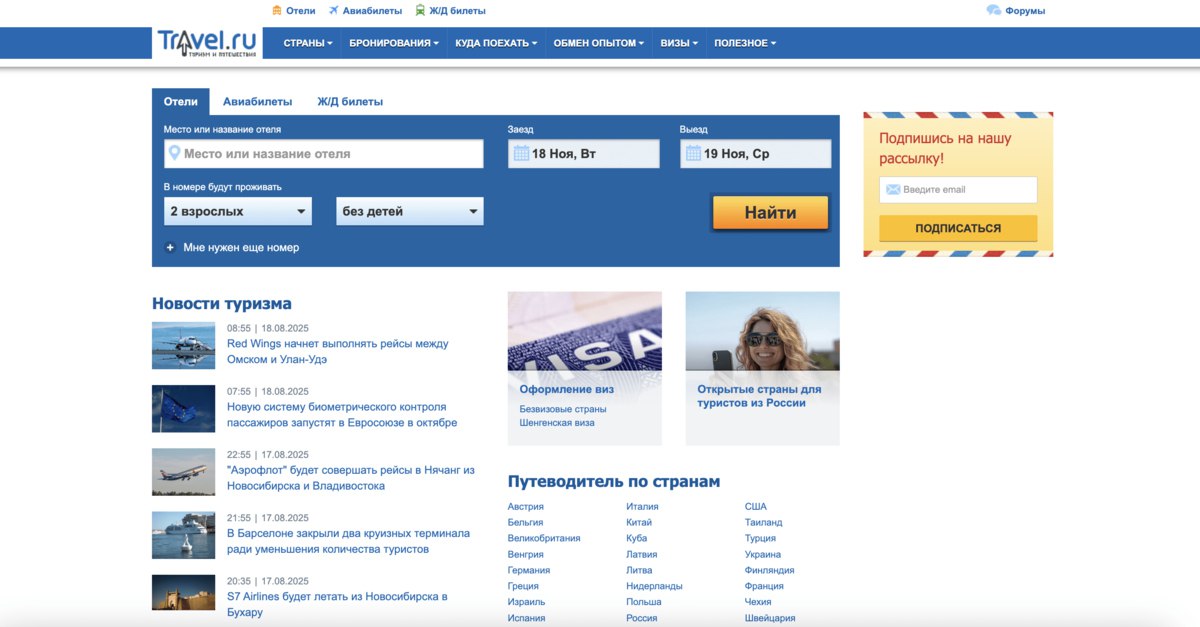Select the train icon near Ж/Д билеты
The height and width of the screenshot is (627, 1200).
point(420,10)
